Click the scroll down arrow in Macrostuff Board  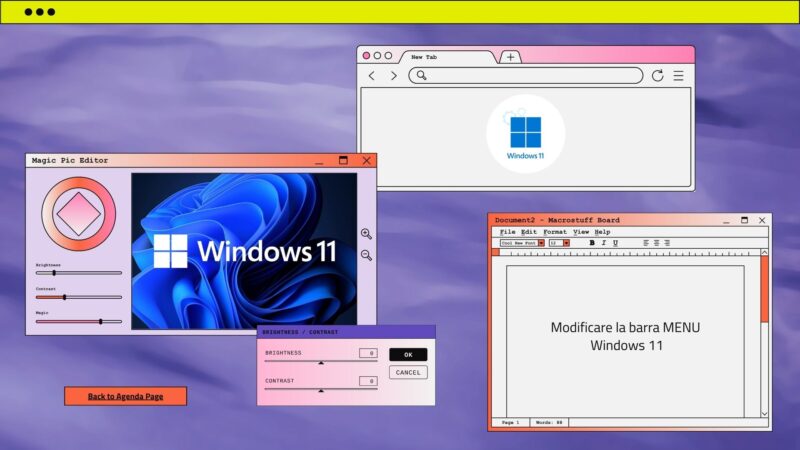[x=764, y=413]
